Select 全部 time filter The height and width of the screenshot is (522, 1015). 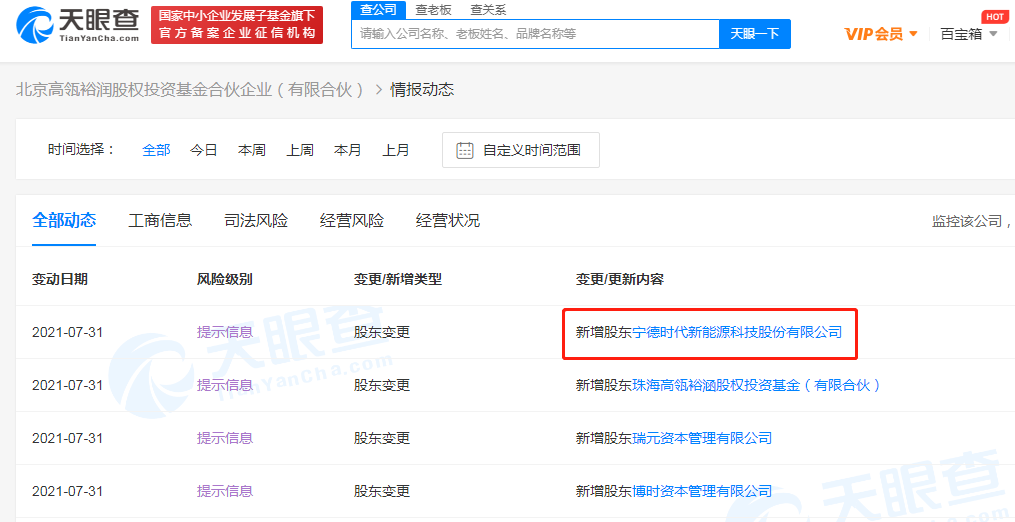click(156, 150)
